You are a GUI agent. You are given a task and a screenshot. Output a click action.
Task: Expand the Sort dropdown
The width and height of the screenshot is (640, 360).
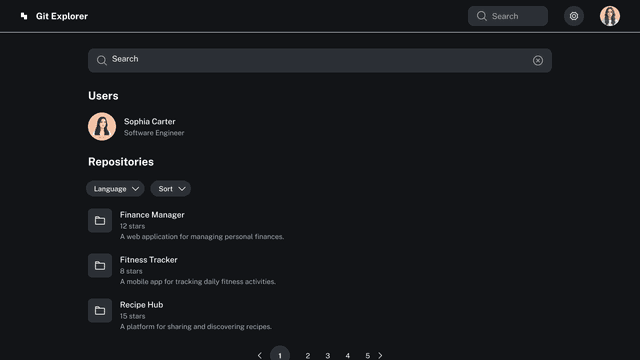[x=171, y=189]
